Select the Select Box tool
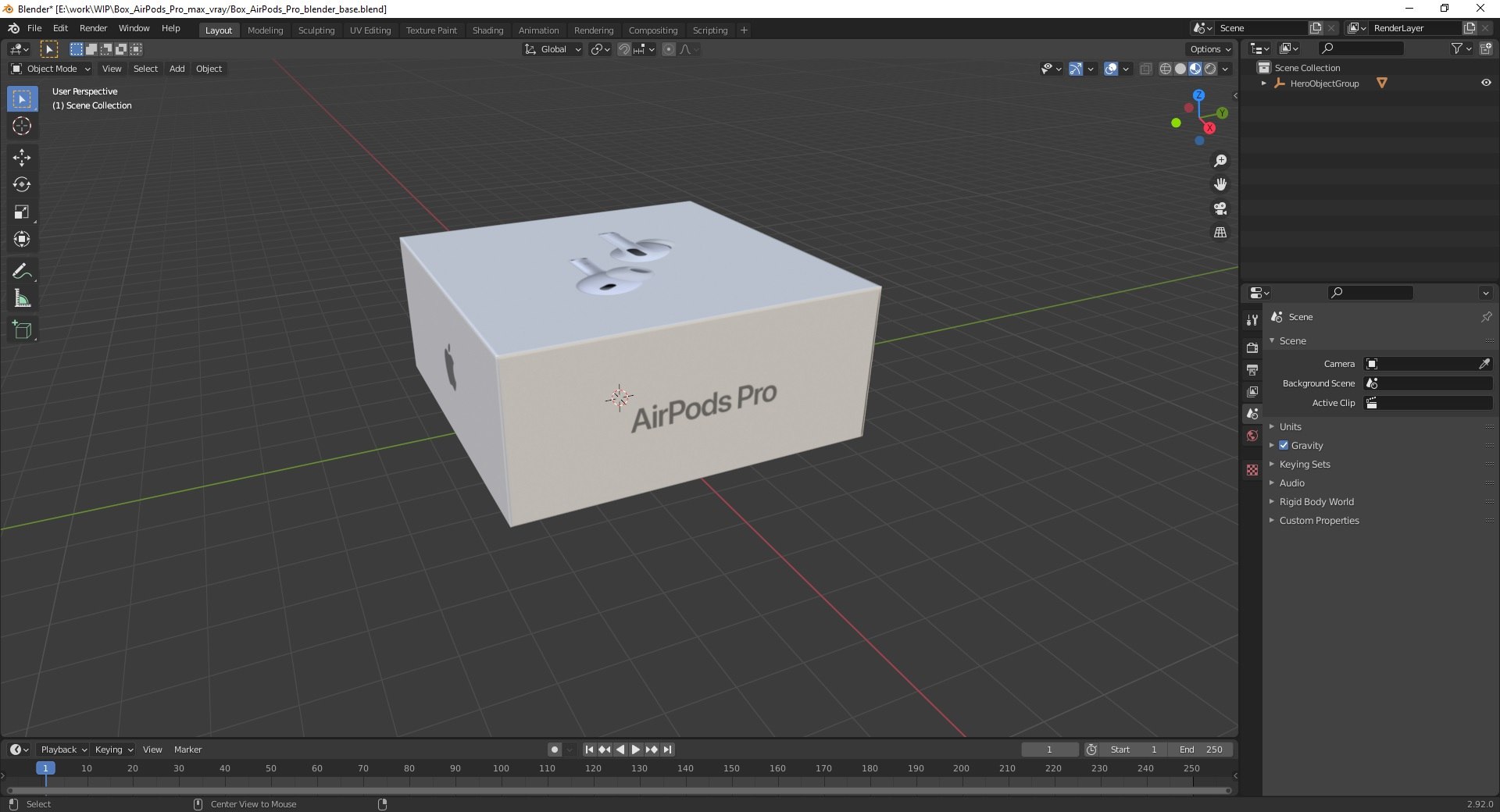Viewport: 1500px width, 812px height. (22, 99)
